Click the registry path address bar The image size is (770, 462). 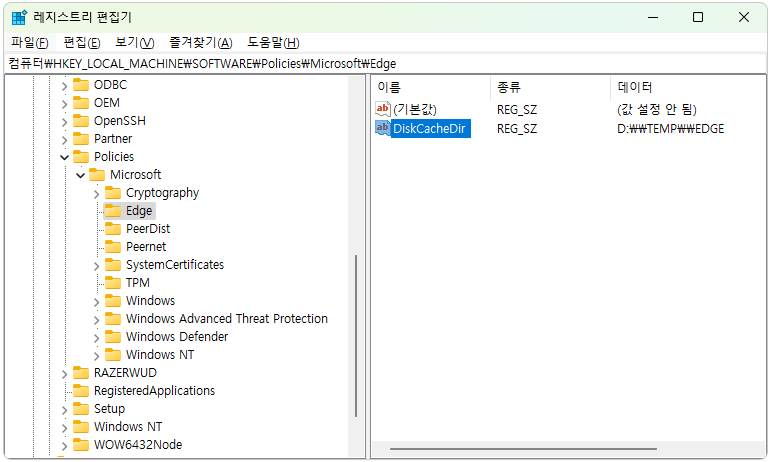385,64
